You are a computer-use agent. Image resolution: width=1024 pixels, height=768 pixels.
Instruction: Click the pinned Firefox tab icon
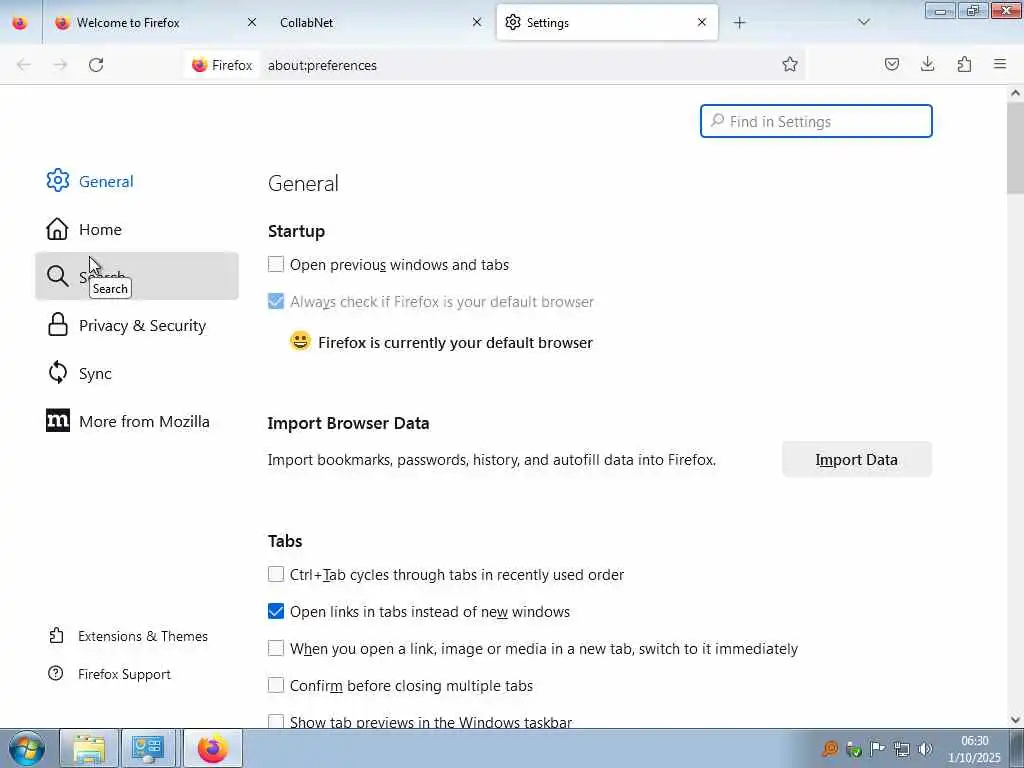20,22
